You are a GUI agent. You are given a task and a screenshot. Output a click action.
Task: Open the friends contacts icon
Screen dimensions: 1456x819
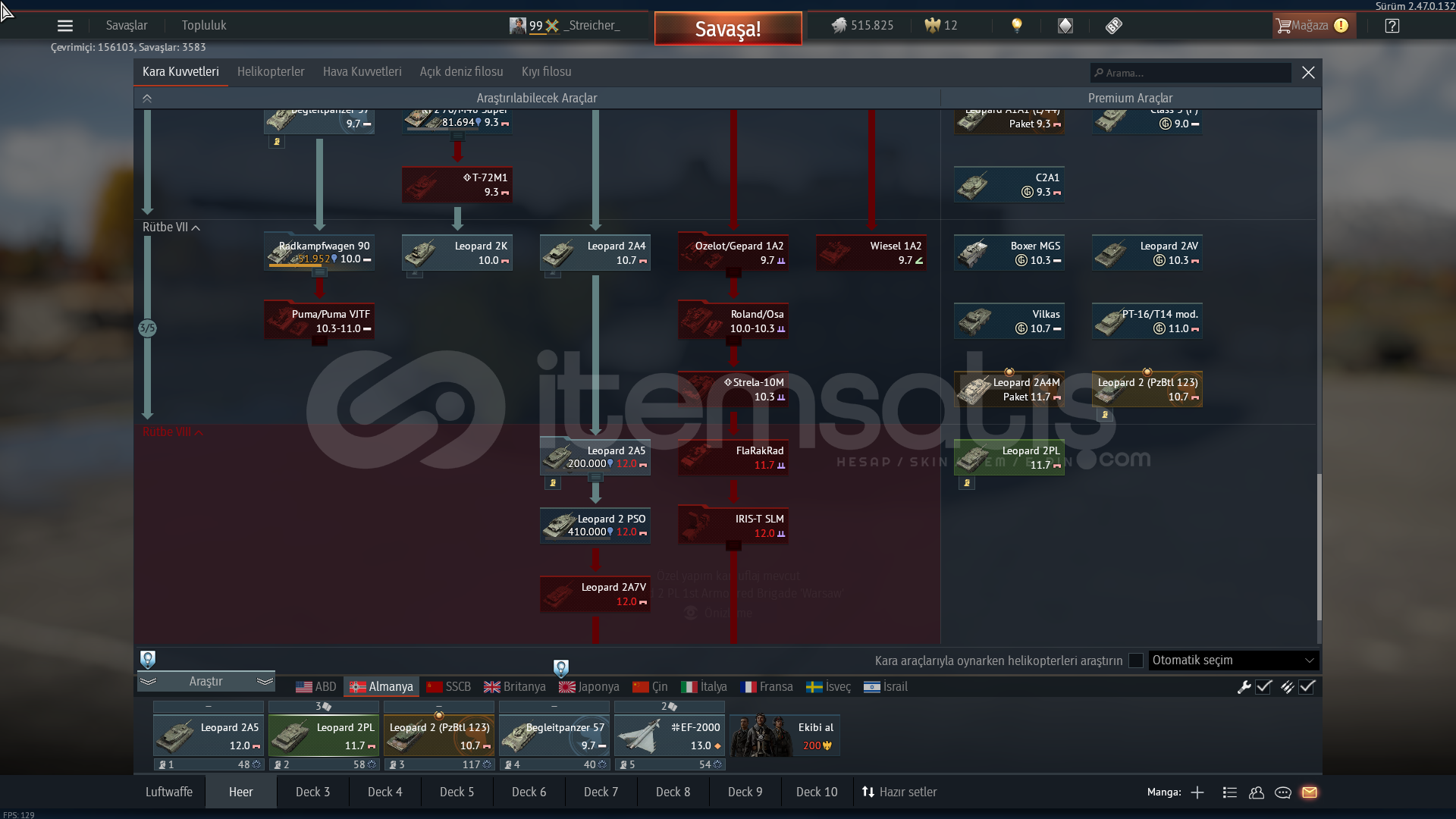1257,792
